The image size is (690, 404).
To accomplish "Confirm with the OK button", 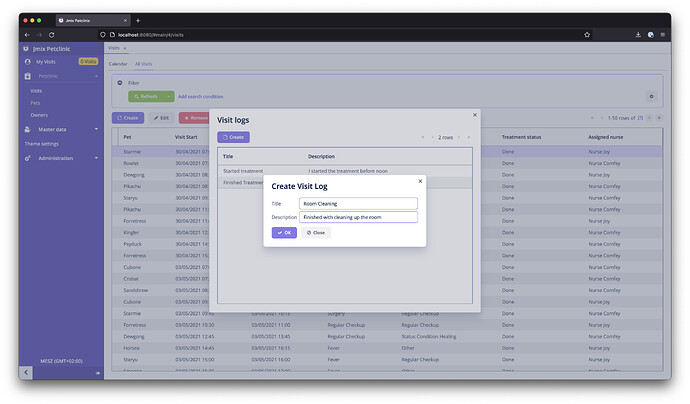I will (284, 232).
